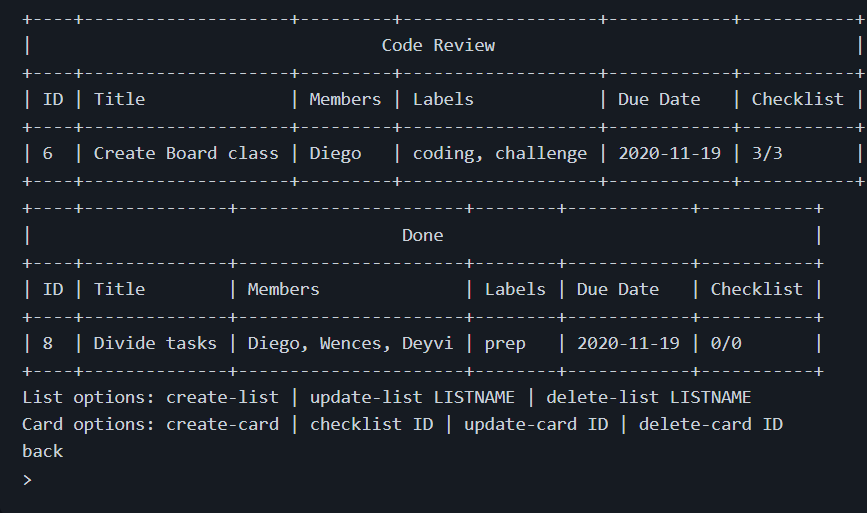
Task: Select the title Create Board class
Action: [x=186, y=153]
